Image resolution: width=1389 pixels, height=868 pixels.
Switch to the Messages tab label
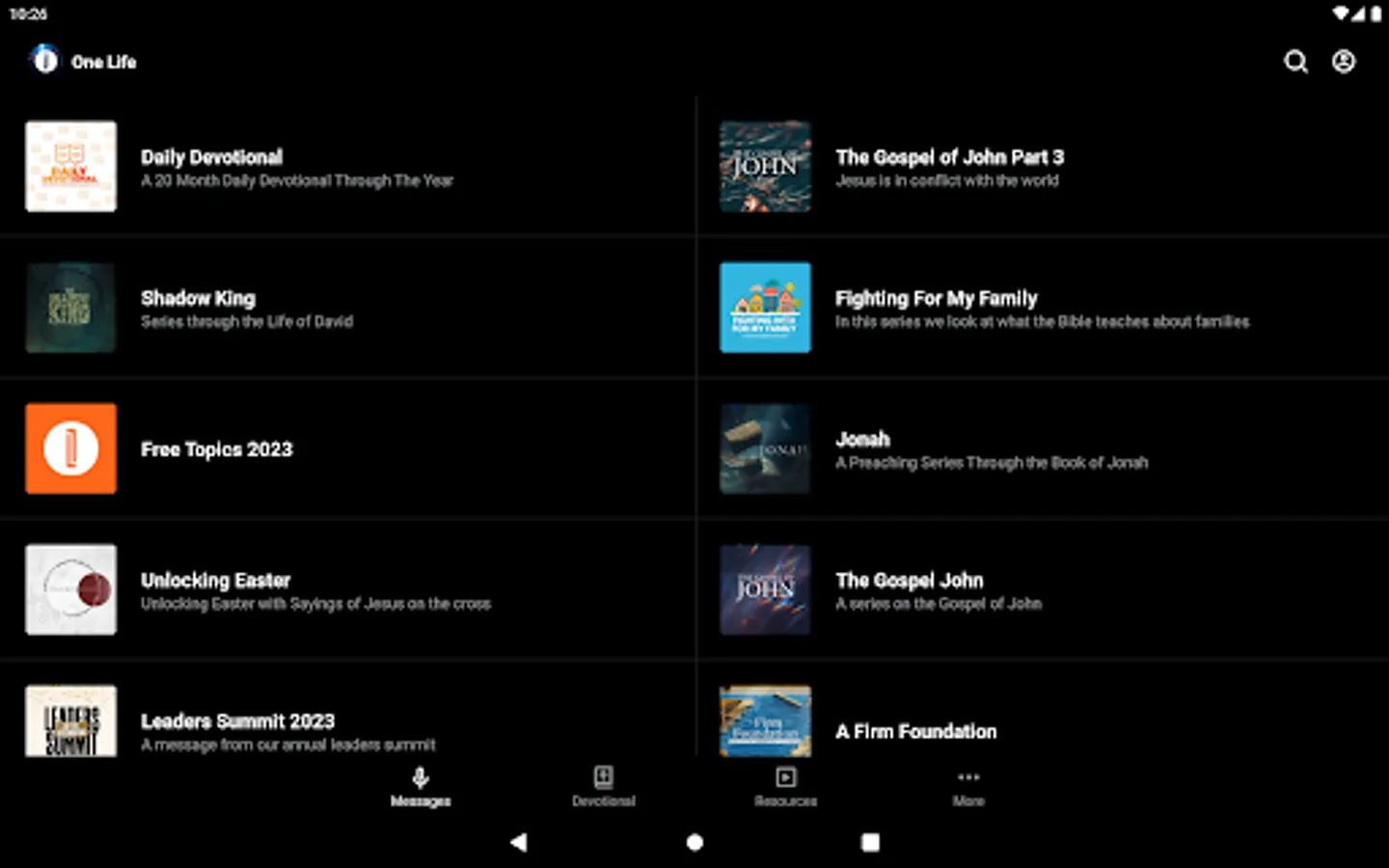[x=421, y=801]
